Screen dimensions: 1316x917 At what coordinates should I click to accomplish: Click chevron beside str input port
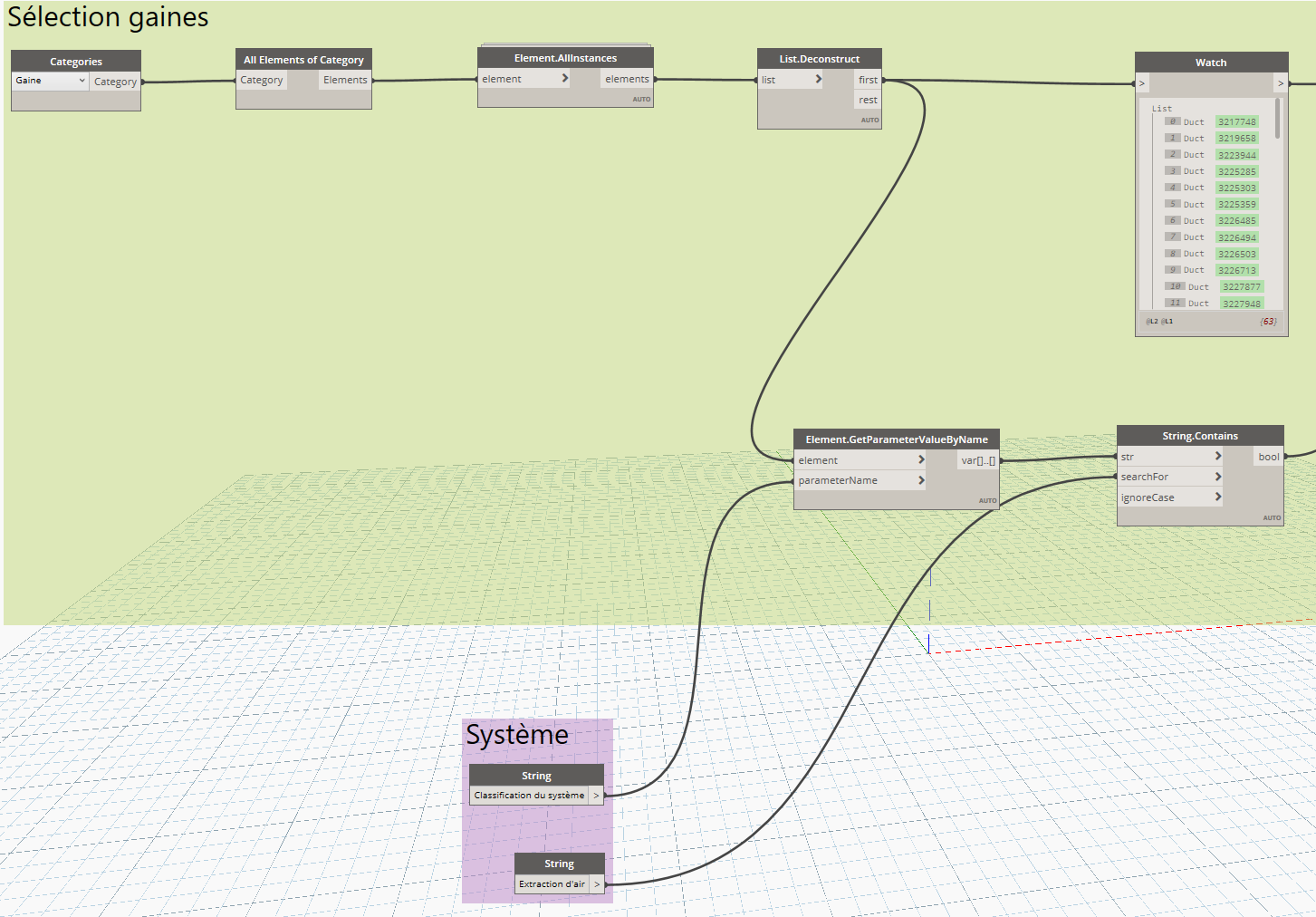(1218, 457)
